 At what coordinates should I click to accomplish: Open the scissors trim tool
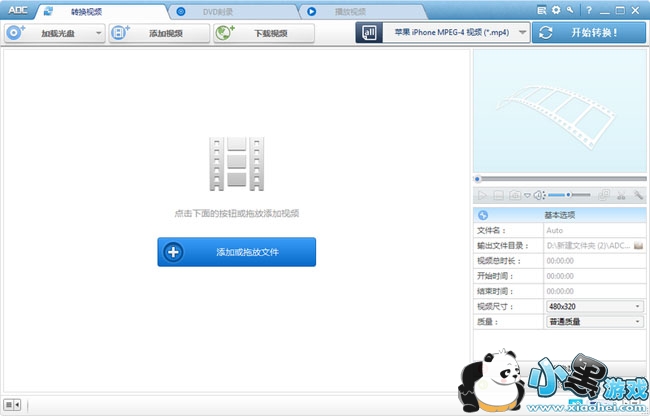click(x=621, y=195)
